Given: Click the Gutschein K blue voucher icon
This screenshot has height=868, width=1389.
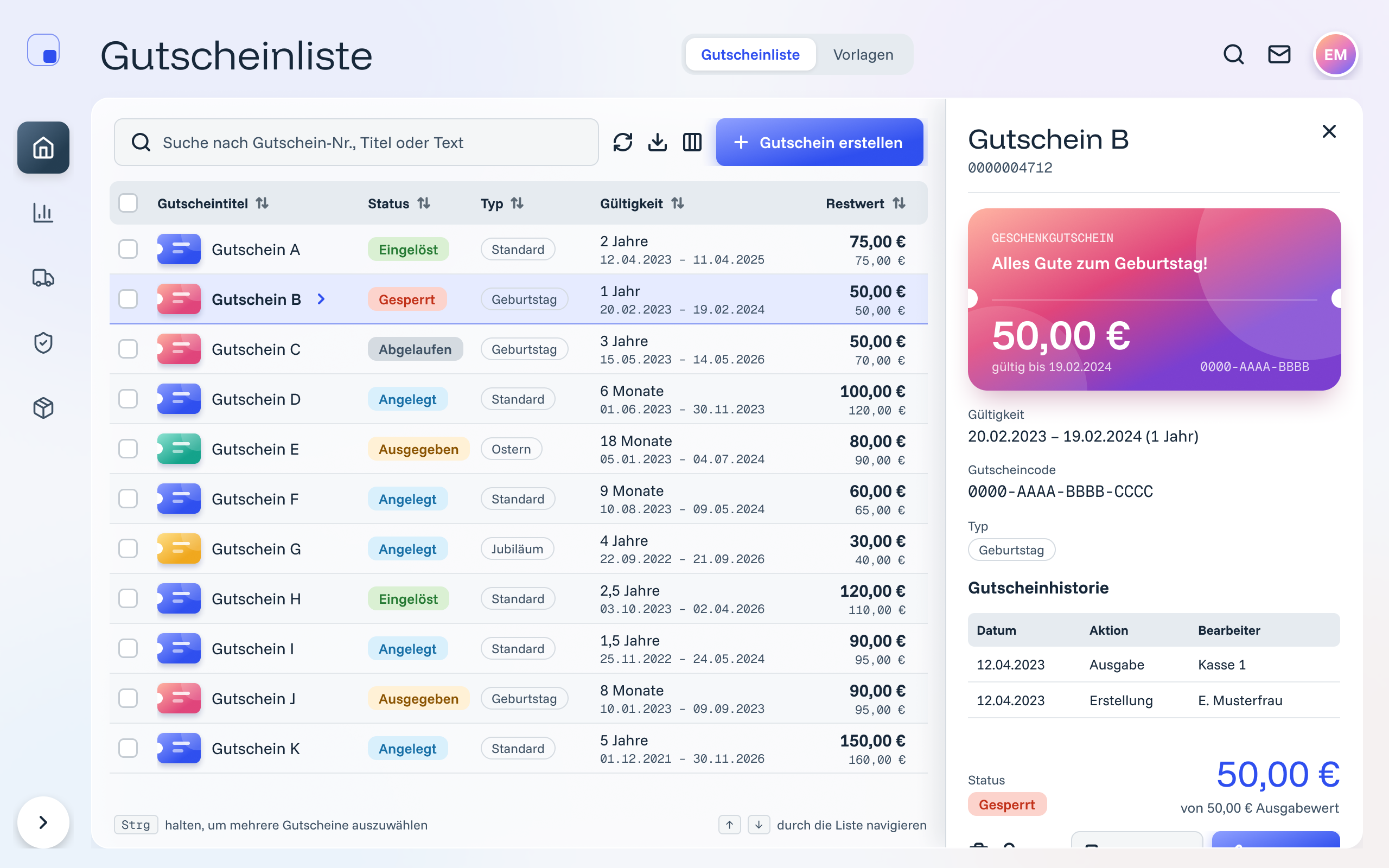Looking at the screenshot, I should (x=179, y=748).
